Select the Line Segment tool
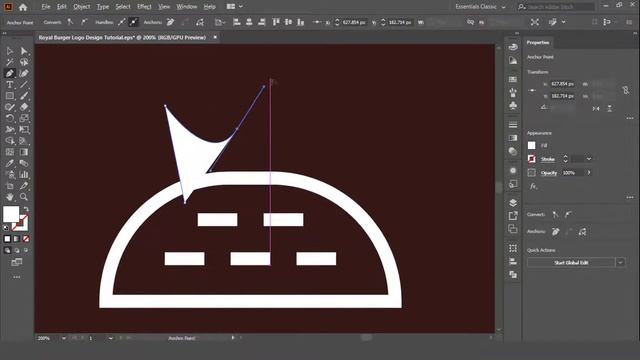Screen dimensions: 640x360 coord(24,84)
